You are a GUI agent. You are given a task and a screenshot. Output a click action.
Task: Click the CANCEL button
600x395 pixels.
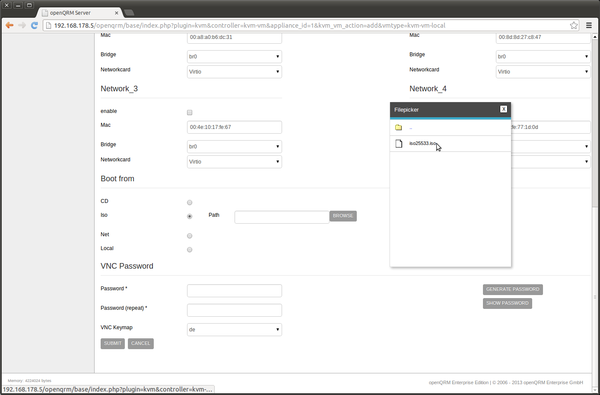point(141,343)
